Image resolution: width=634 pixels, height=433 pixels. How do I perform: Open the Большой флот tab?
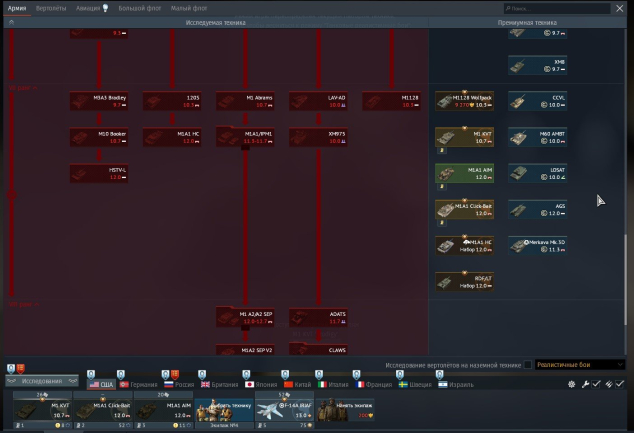pos(138,7)
